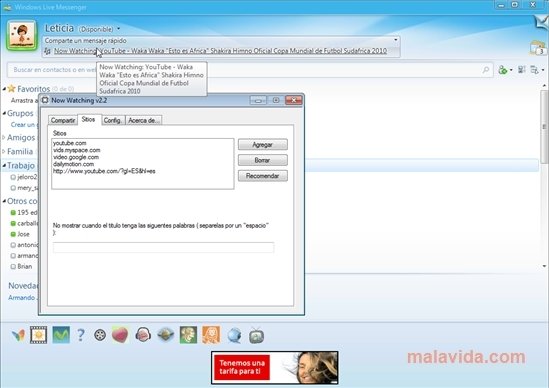Click the magnifier search icon

[x=486, y=70]
